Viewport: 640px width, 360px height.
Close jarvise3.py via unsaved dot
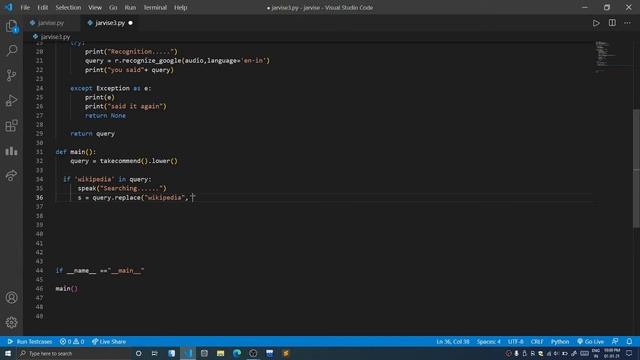[130, 23]
